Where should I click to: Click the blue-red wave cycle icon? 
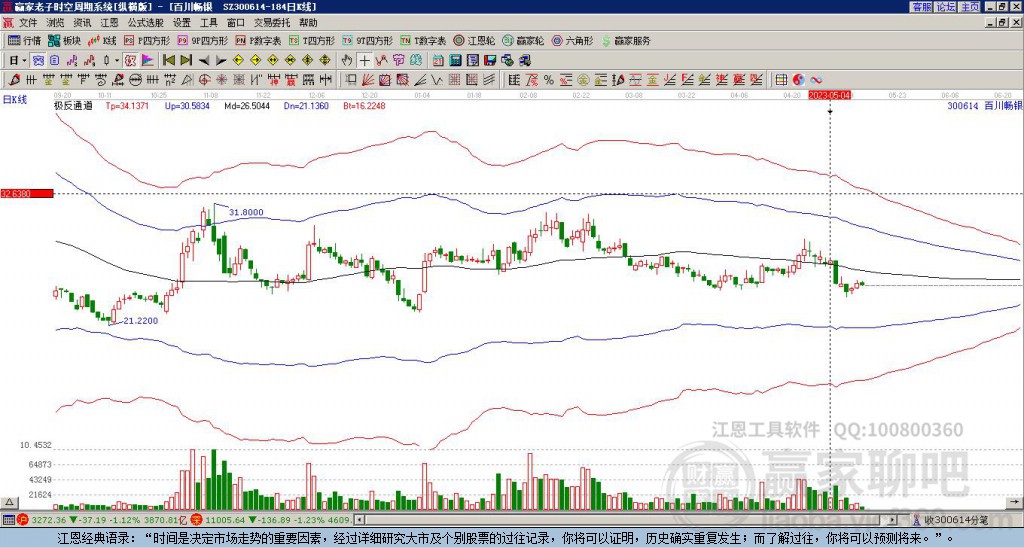tap(816, 80)
